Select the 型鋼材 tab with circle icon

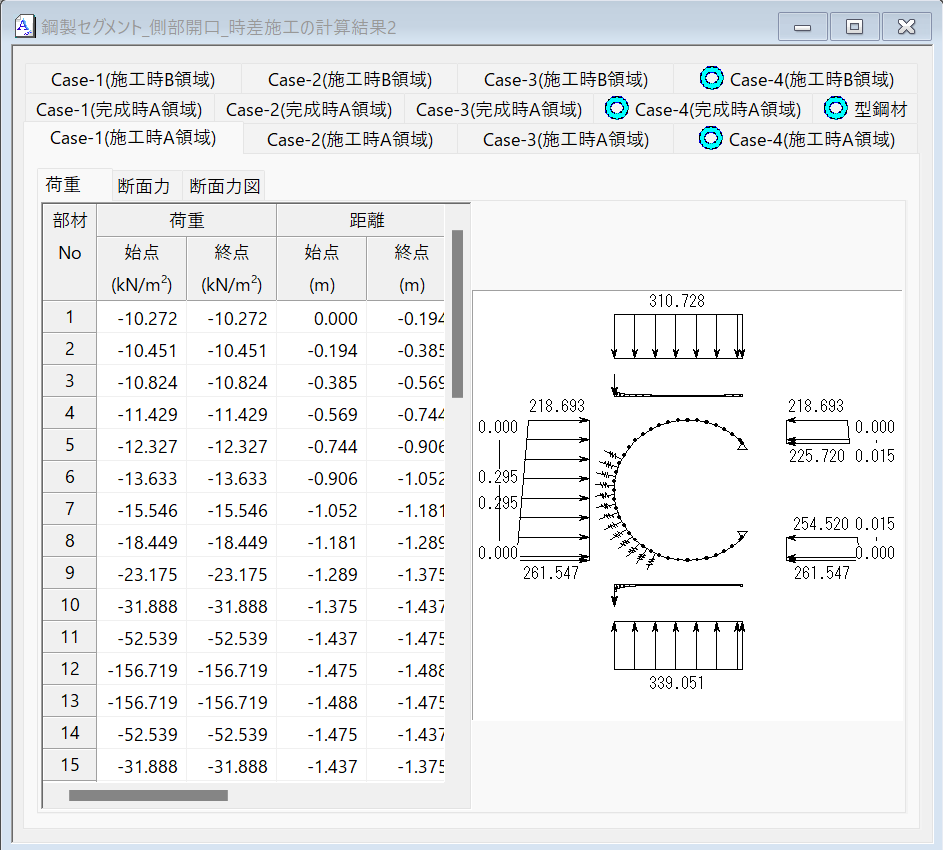coord(866,109)
